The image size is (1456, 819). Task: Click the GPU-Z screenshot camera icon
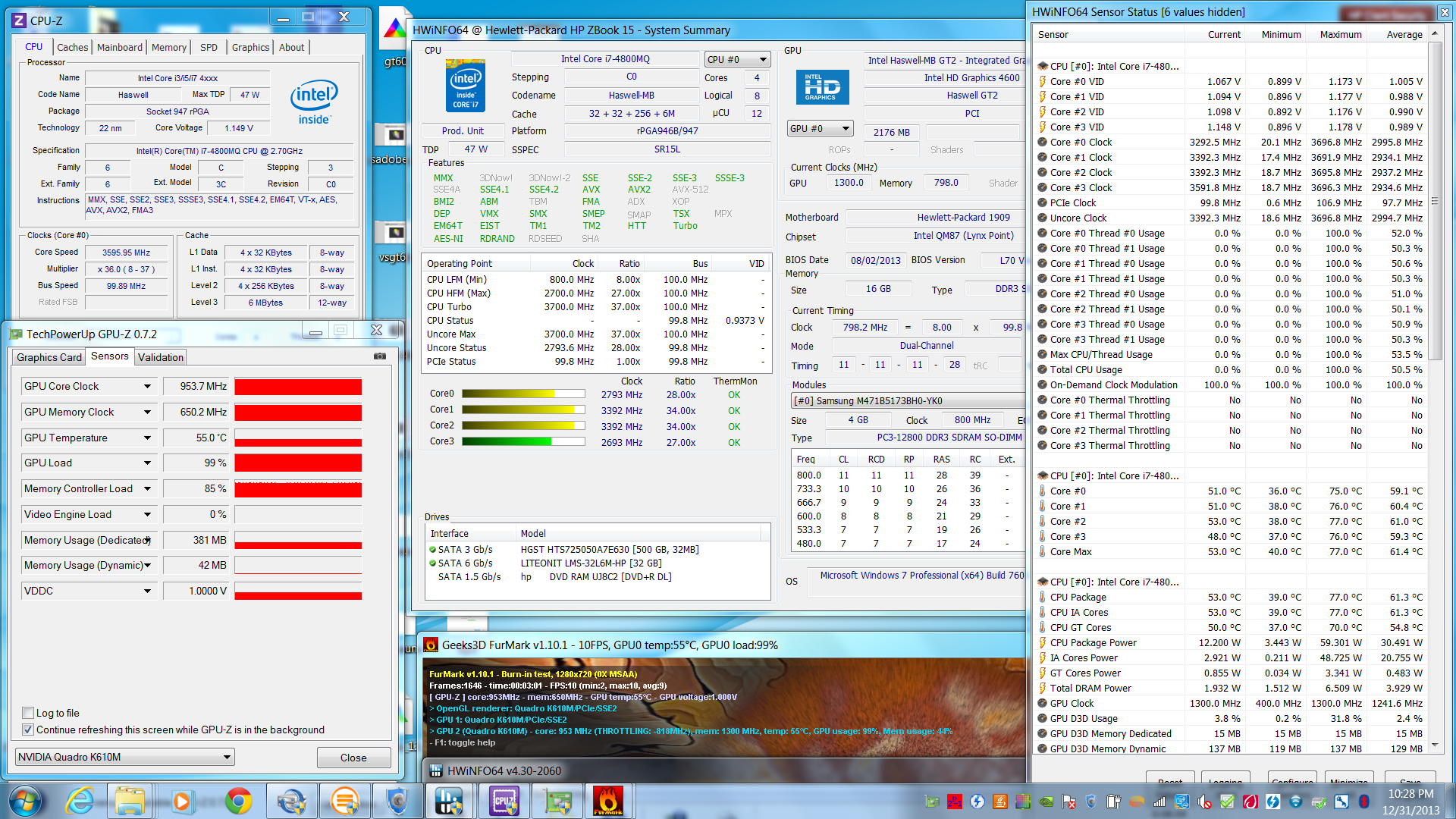coord(380,356)
